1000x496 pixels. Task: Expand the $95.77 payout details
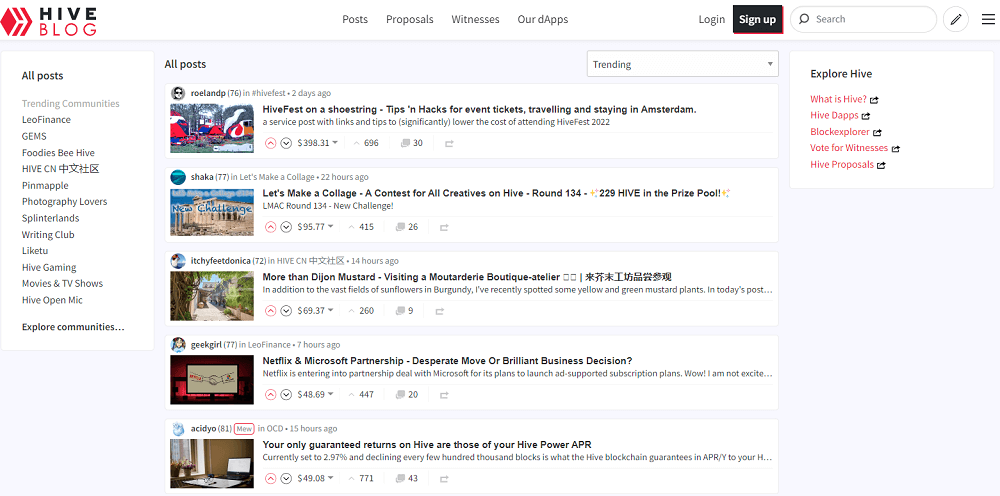314,226
